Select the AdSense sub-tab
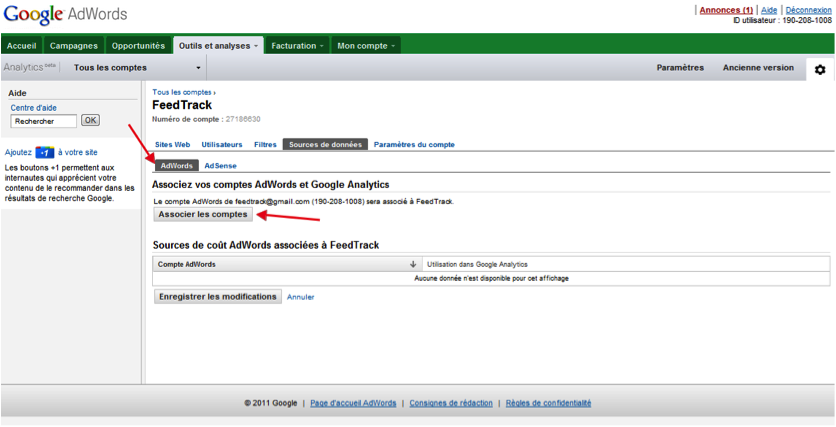Image resolution: width=836 pixels, height=427 pixels. (x=220, y=166)
